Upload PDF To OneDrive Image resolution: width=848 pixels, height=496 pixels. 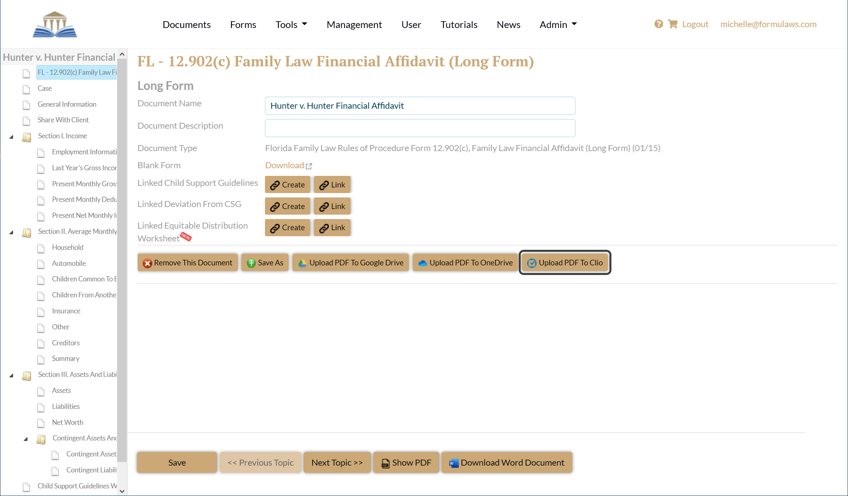pyautogui.click(x=465, y=262)
